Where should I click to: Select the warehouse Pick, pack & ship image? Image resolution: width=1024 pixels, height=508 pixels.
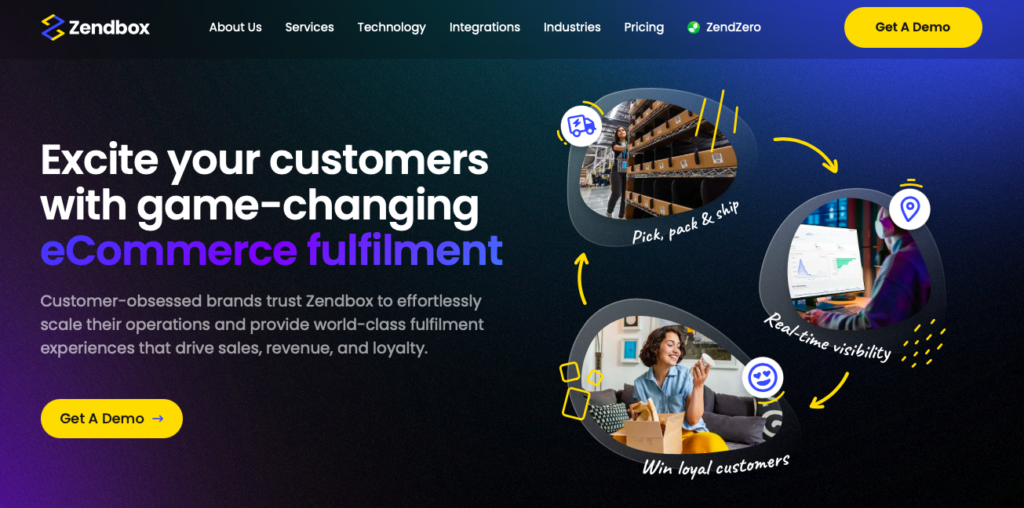[658, 159]
